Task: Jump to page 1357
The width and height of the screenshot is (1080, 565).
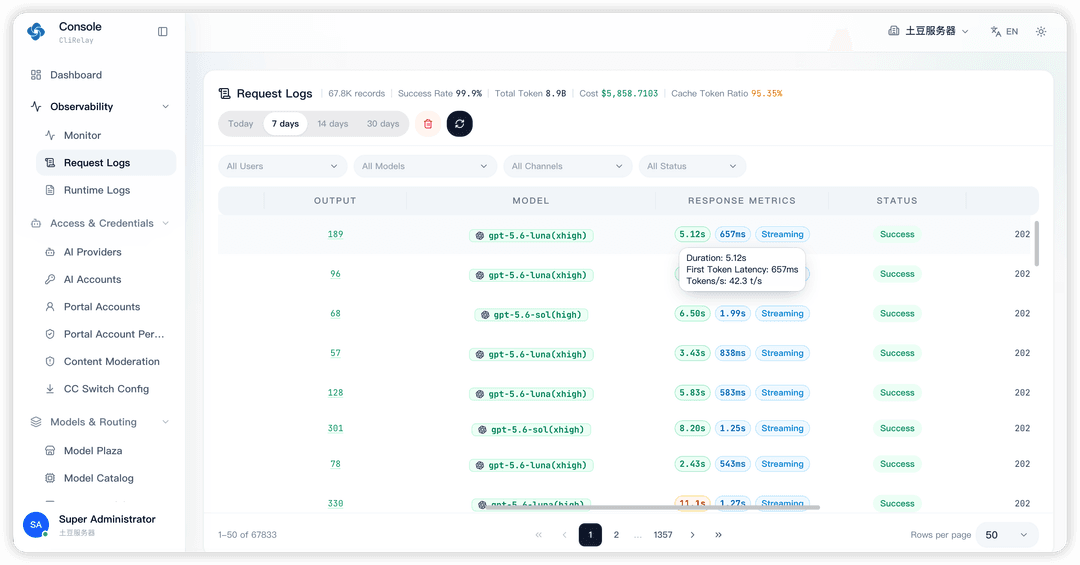Action: [663, 535]
